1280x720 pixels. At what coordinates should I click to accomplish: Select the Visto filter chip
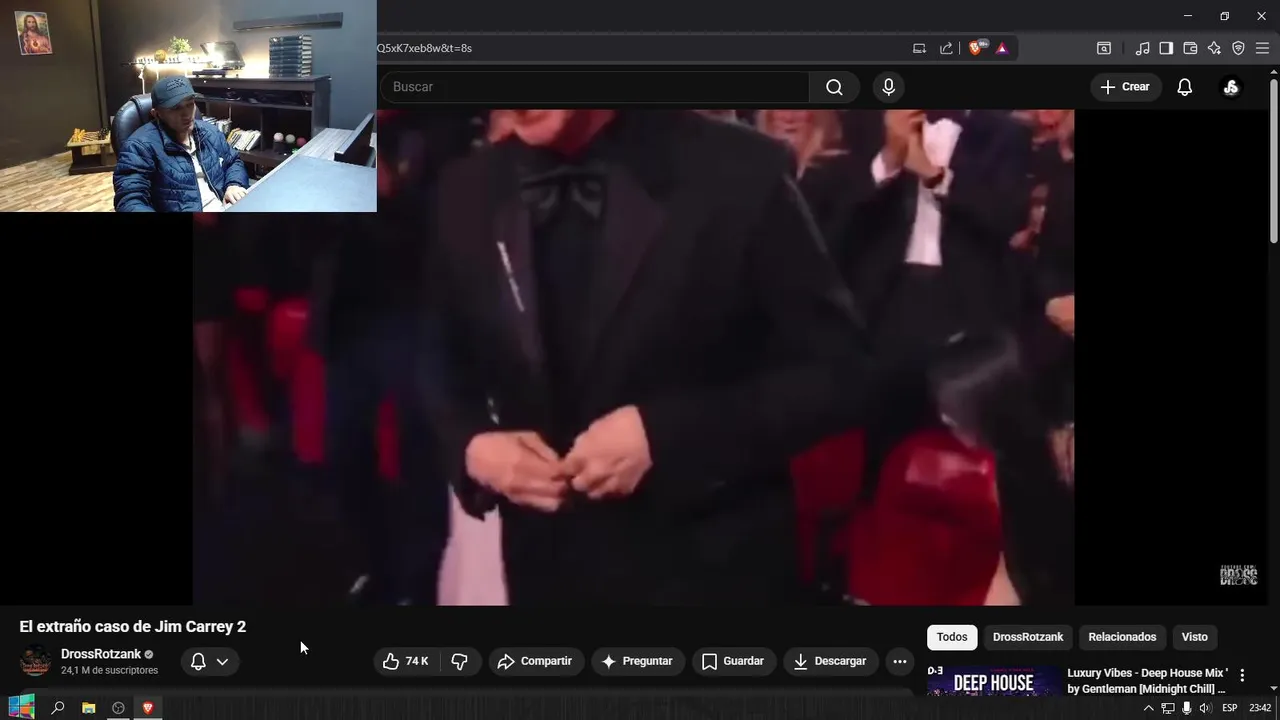(1194, 637)
